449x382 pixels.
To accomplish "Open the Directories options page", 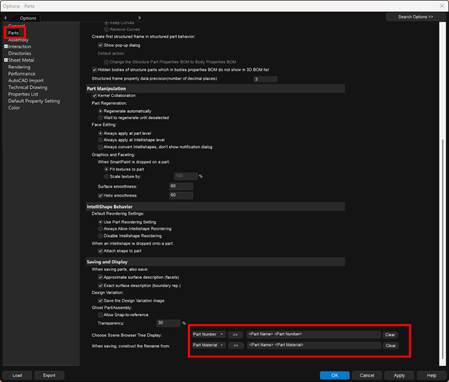I will (20, 53).
